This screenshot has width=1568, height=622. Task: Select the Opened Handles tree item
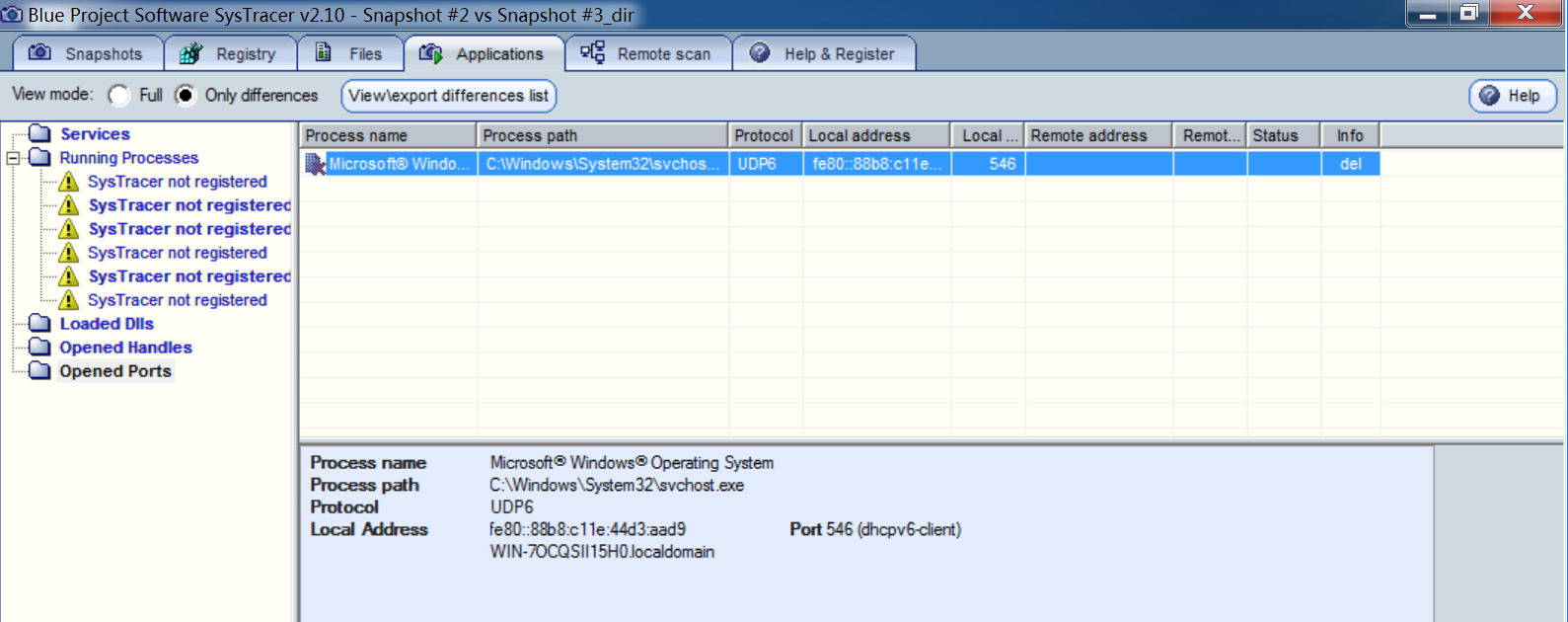tap(125, 347)
